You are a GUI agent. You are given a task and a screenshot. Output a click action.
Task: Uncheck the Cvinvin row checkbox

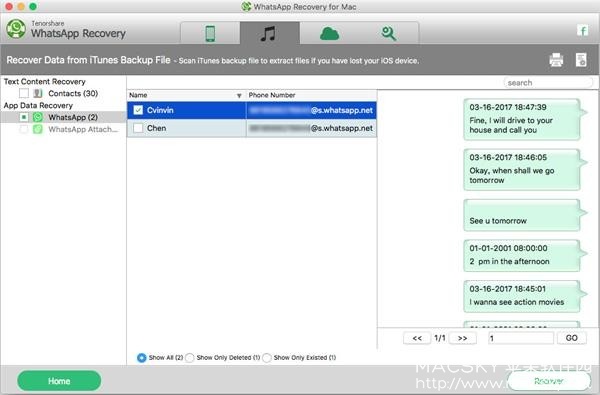[x=138, y=110]
